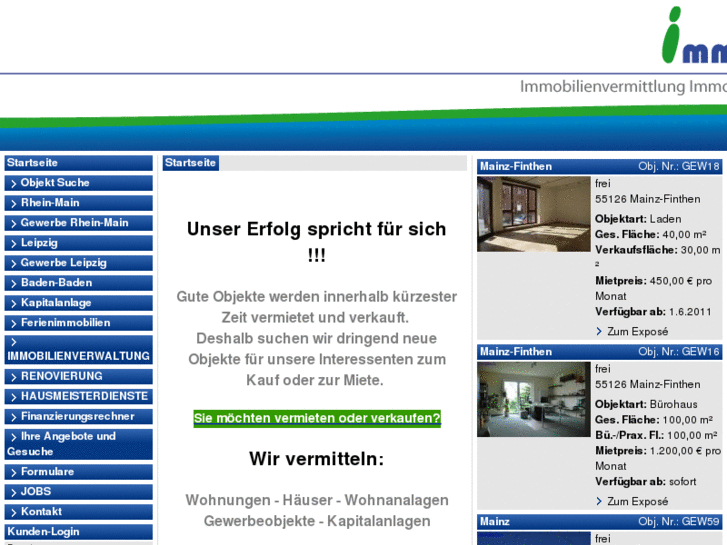Open RENOVIERUNG menu item
The height and width of the screenshot is (545, 727).
coord(78,376)
